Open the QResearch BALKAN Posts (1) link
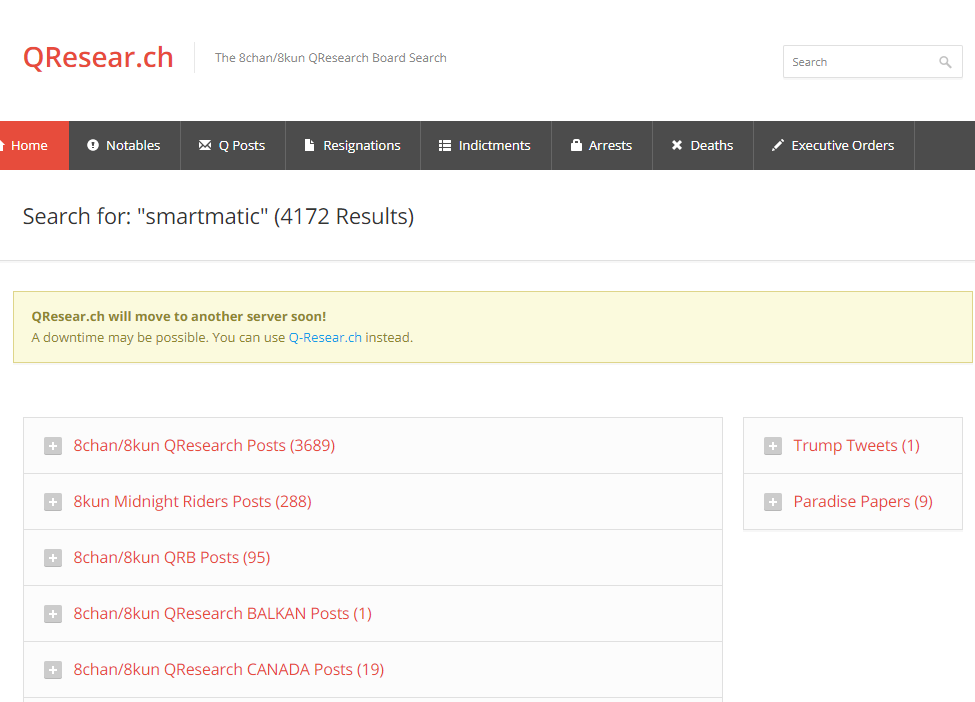This screenshot has width=975, height=702. point(223,613)
